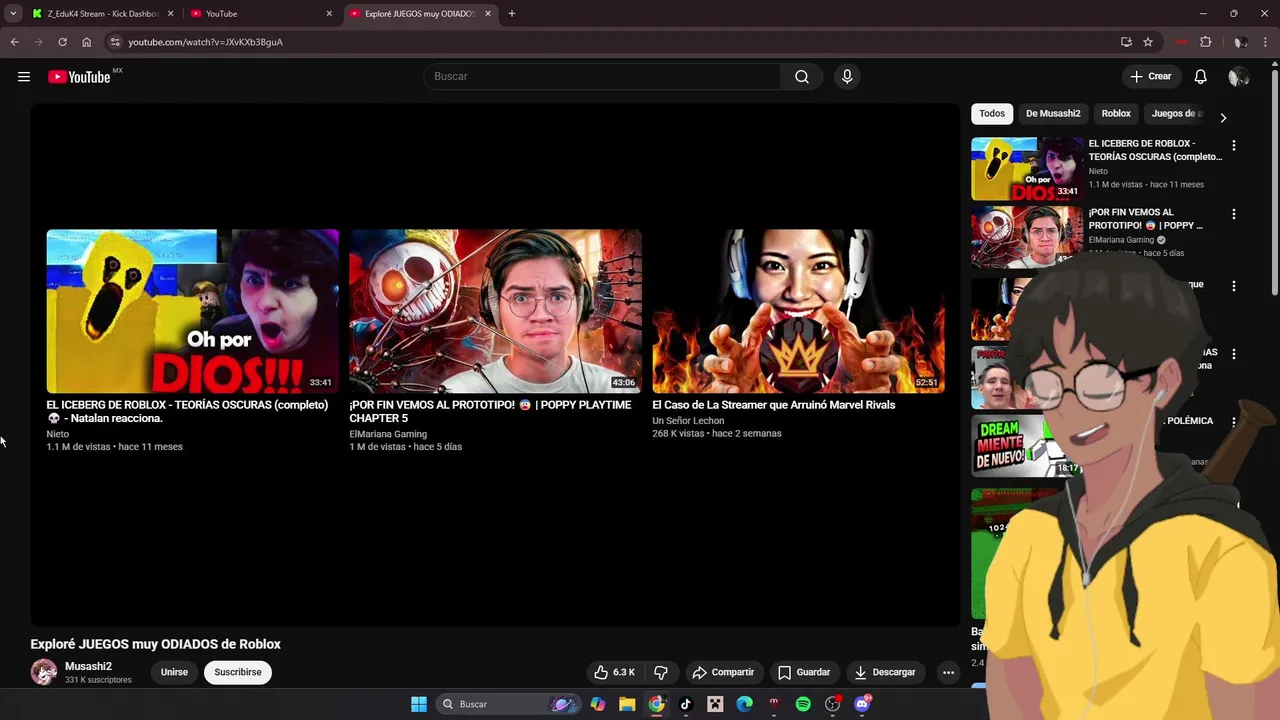Screen dimensions: 1280x720
Task: Play the Marvel Rivals streamer end-screen thumbnail
Action: [798, 311]
